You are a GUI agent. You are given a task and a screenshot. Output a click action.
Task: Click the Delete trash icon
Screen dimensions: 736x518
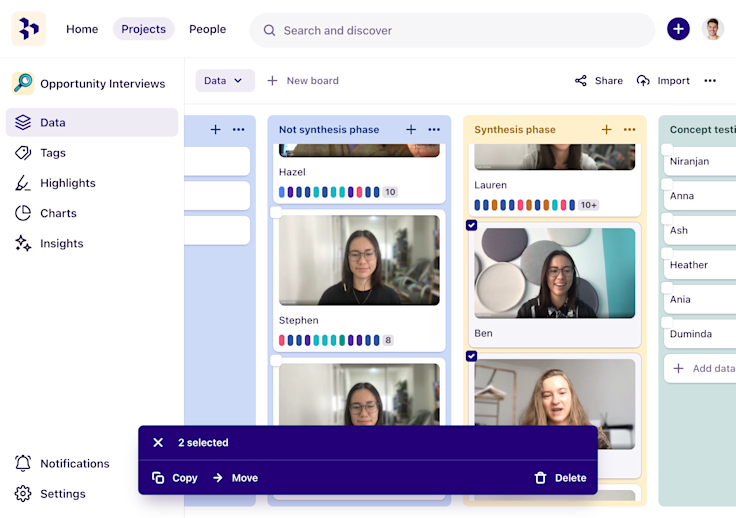pyautogui.click(x=540, y=478)
